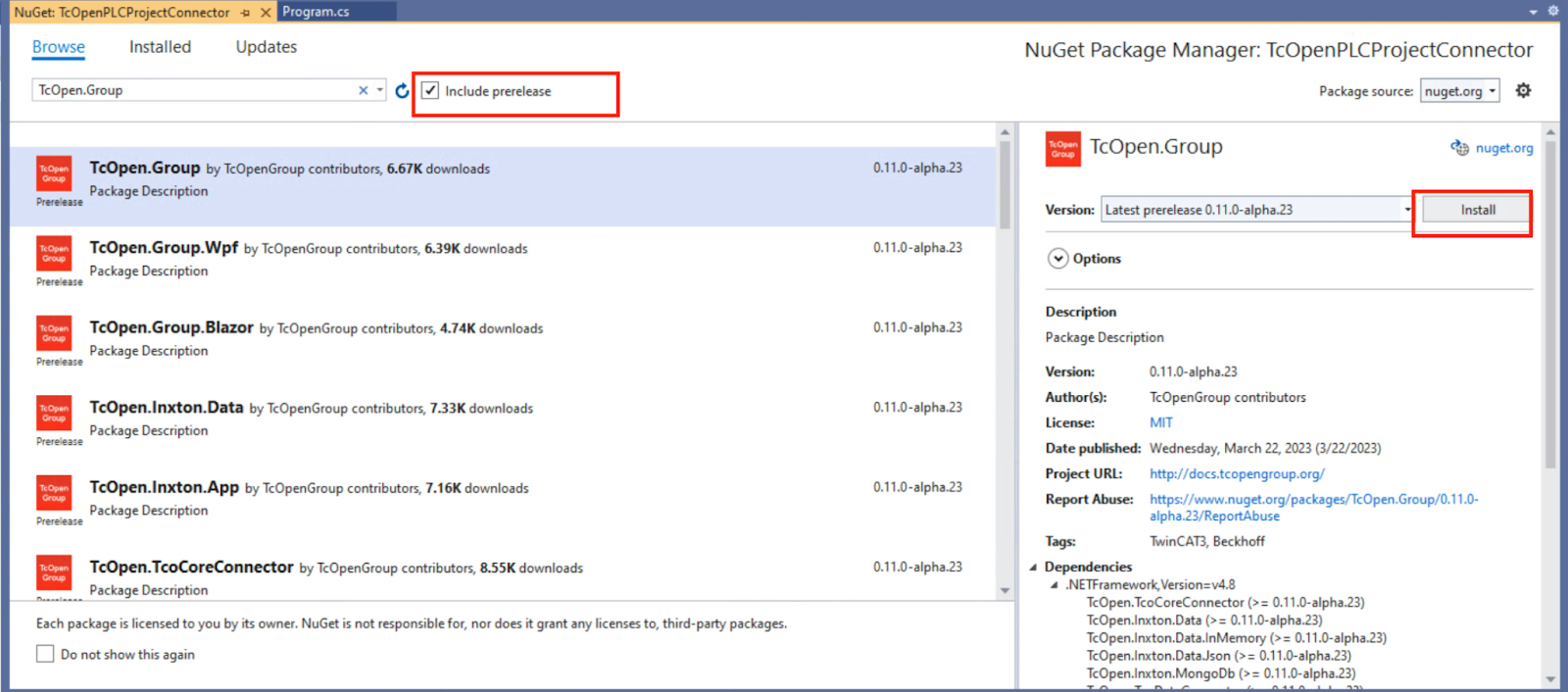Screen dimensions: 1568x692
Task: Select the TcOpen.Group.Blazor package row
Action: pos(503,346)
